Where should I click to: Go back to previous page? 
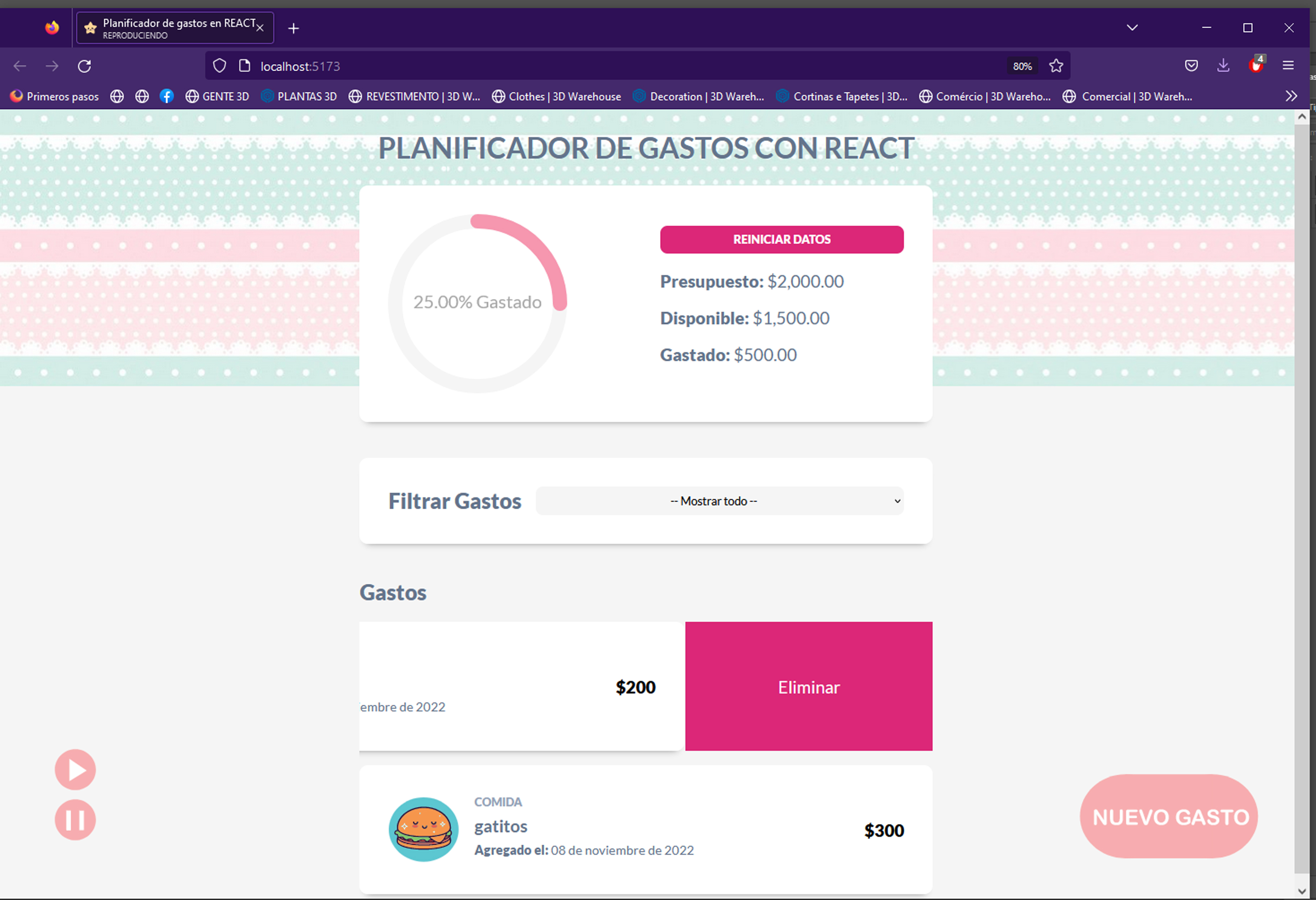[x=20, y=66]
